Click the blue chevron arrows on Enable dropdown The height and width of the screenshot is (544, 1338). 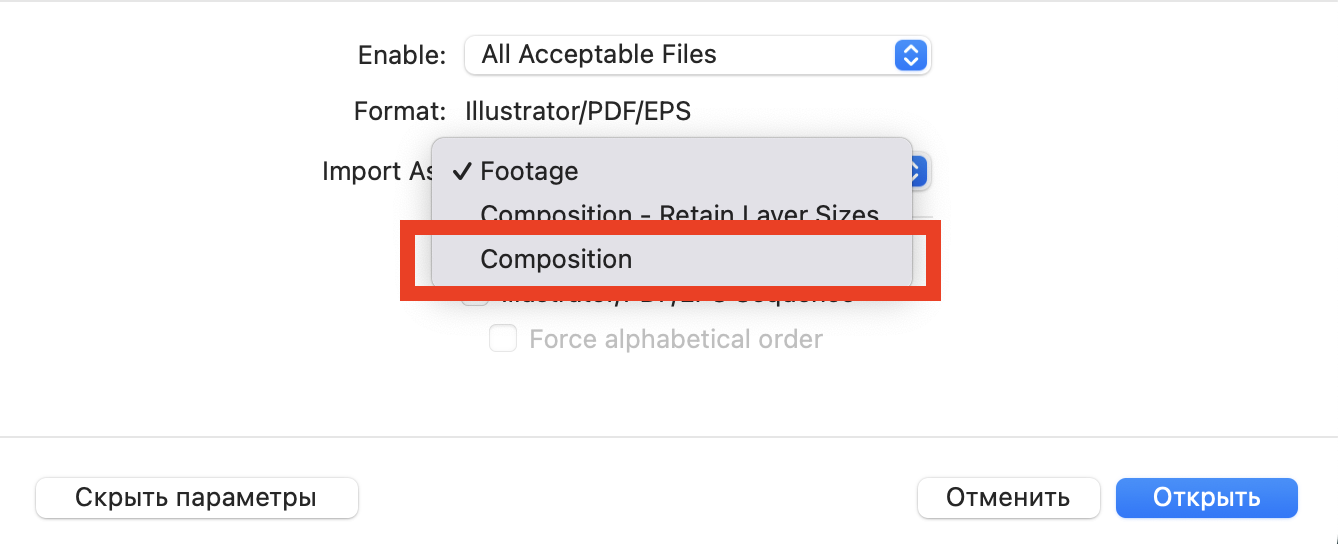point(909,55)
